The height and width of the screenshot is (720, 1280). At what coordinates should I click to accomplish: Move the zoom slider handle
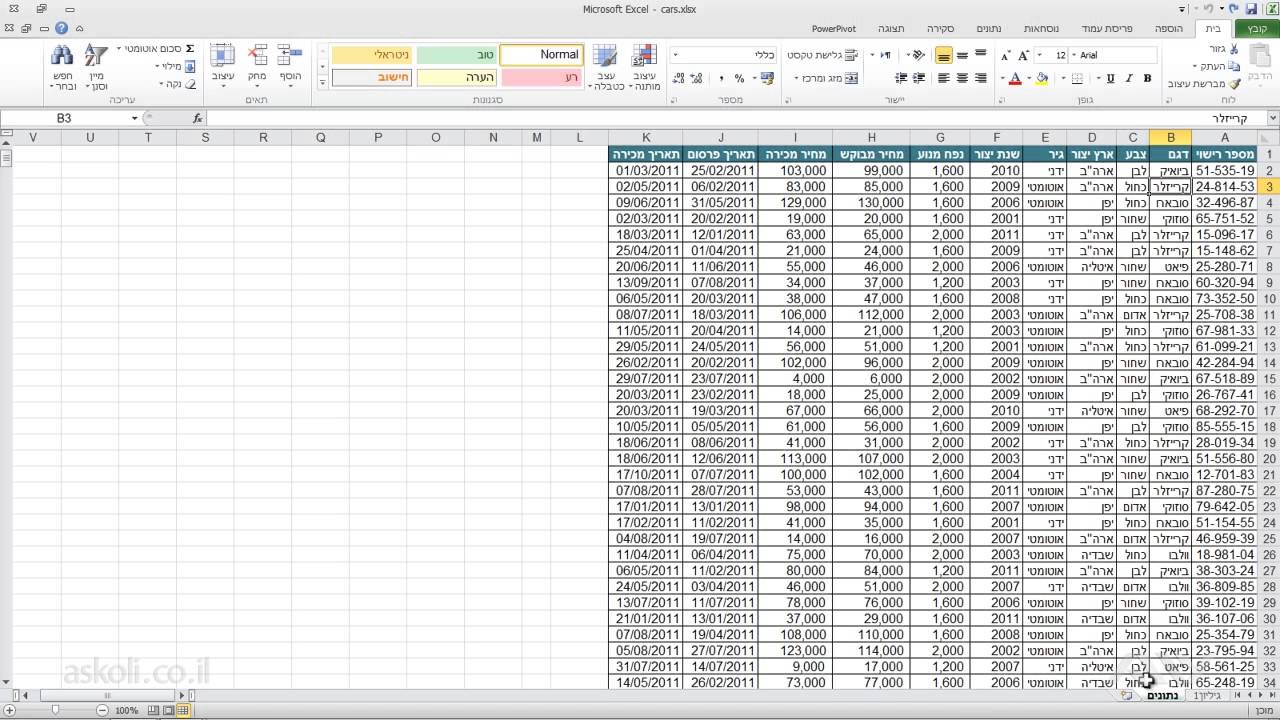[x=55, y=710]
